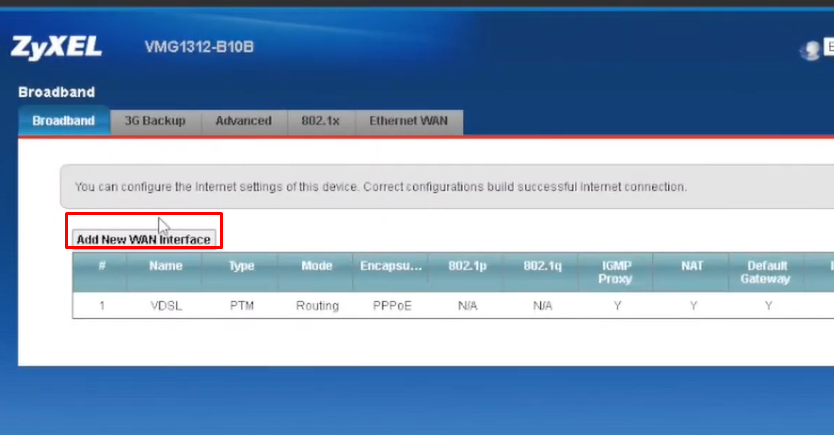Click the IGMP Proxy column header

(617, 272)
